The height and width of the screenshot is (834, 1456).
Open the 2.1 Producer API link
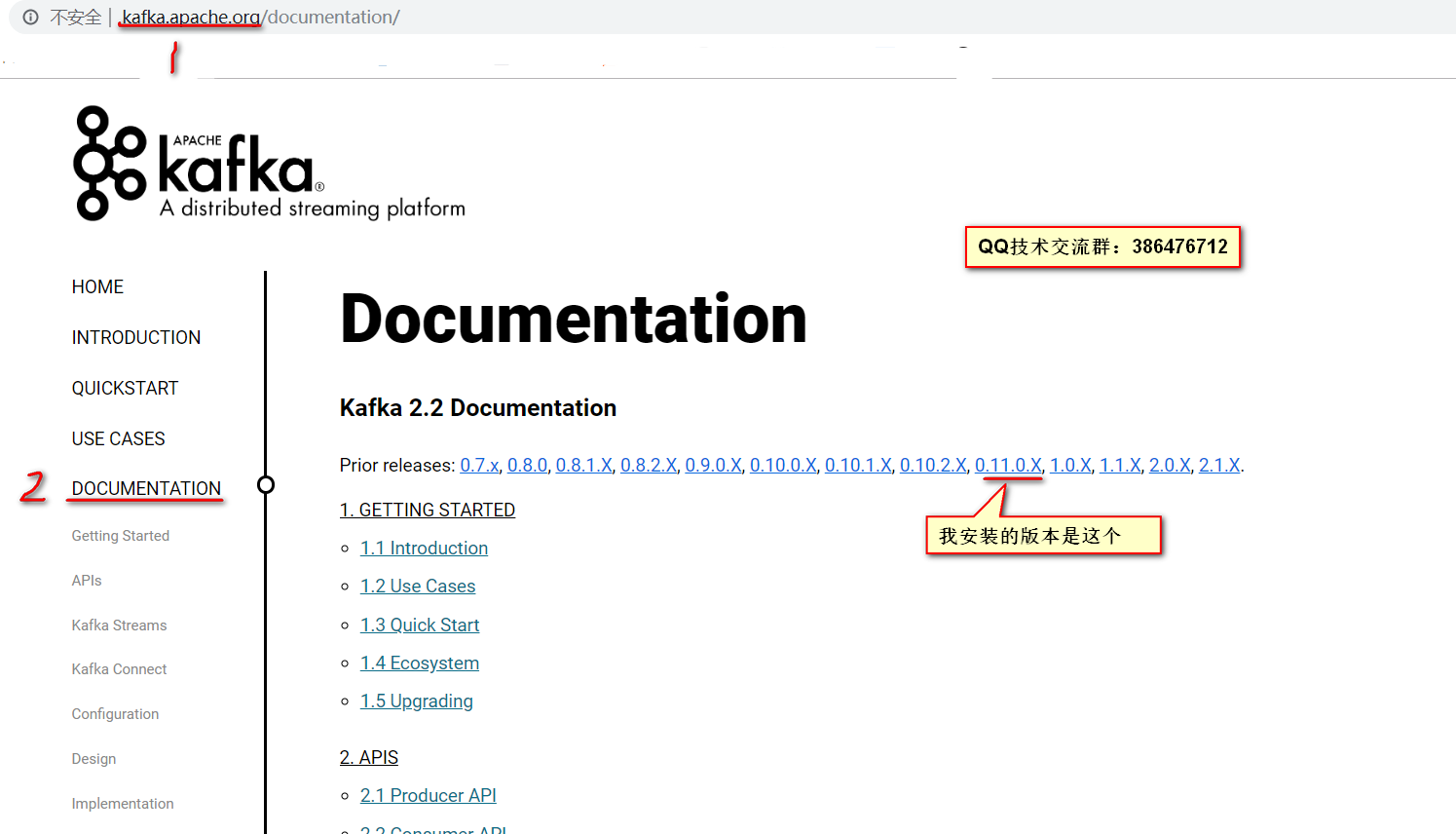click(428, 795)
